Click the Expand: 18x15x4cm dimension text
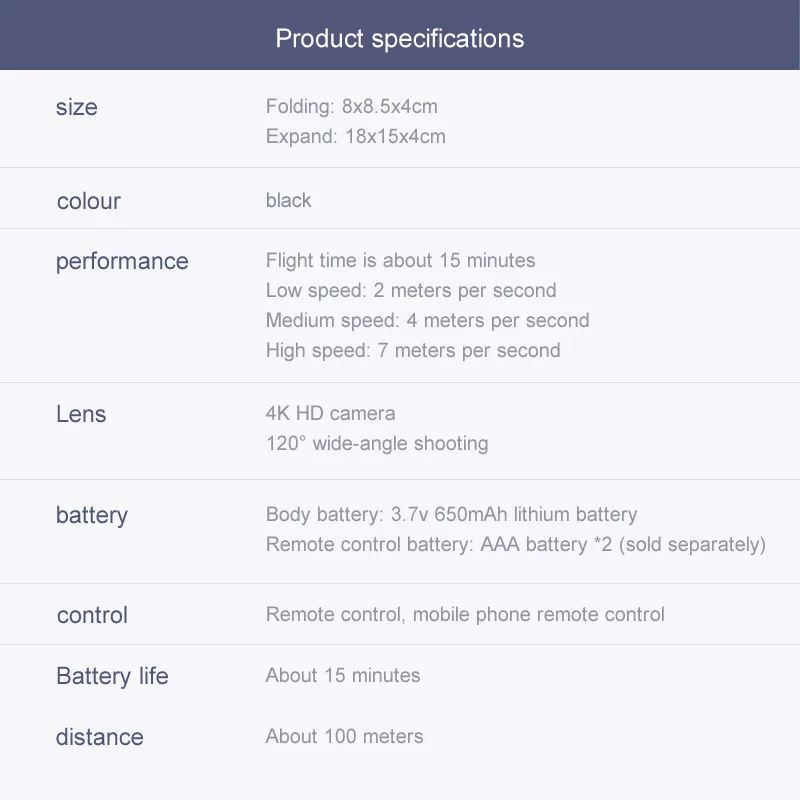This screenshot has width=800, height=800. point(355,136)
